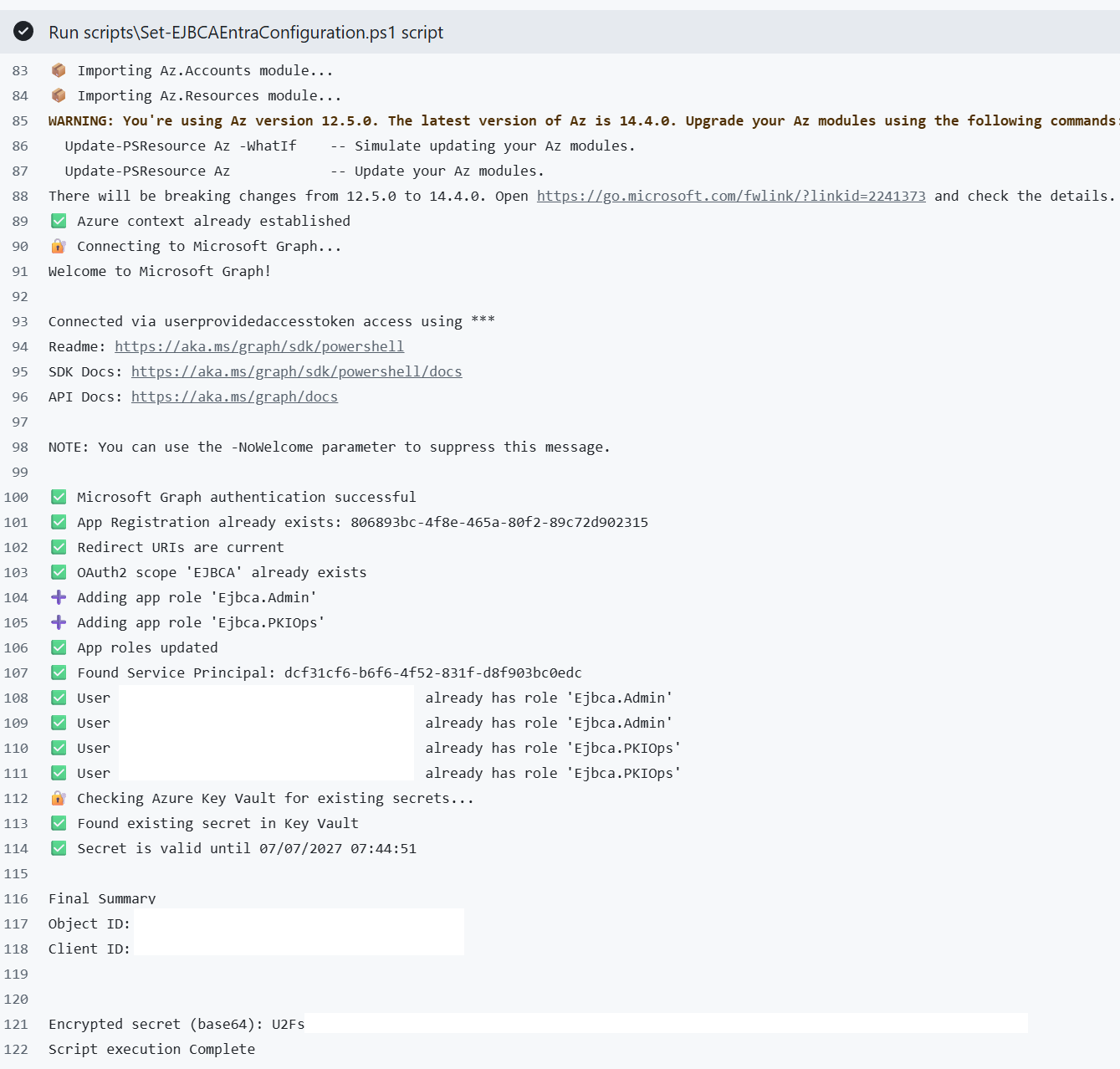Click green check on line 111 User row
This screenshot has height=1069, width=1120.
[59, 773]
